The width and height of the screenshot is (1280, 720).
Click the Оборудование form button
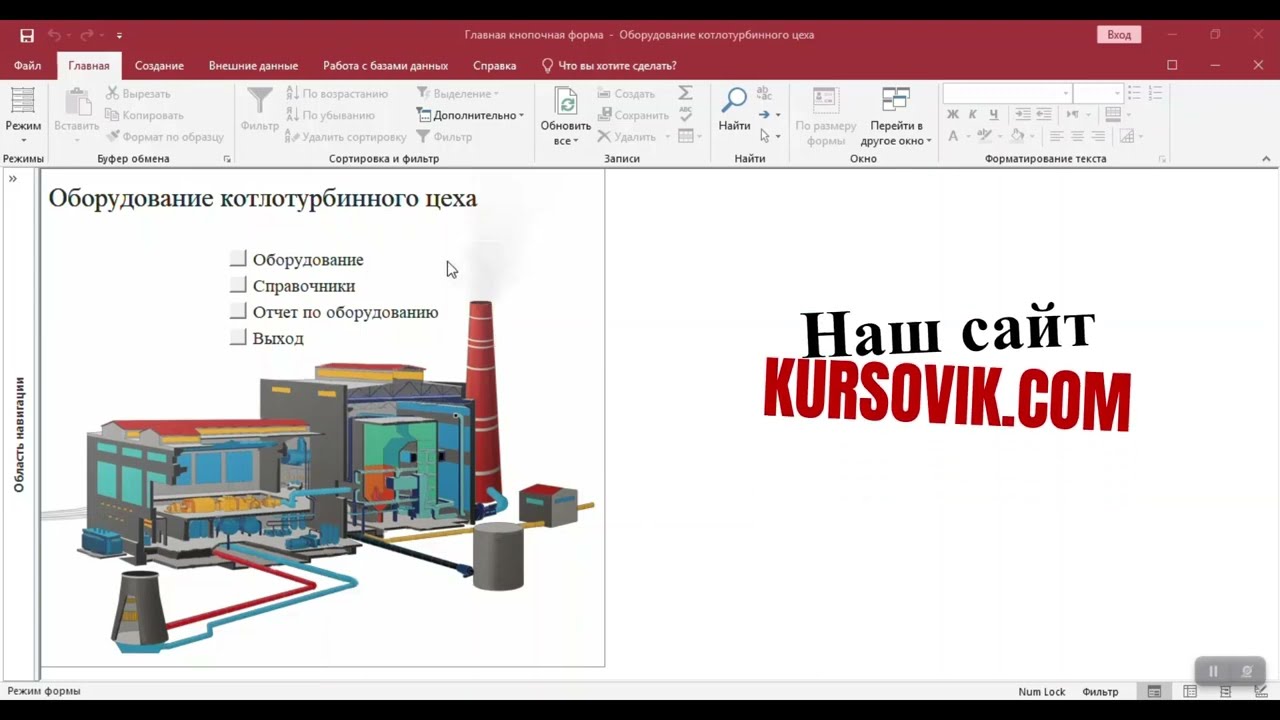[x=238, y=259]
